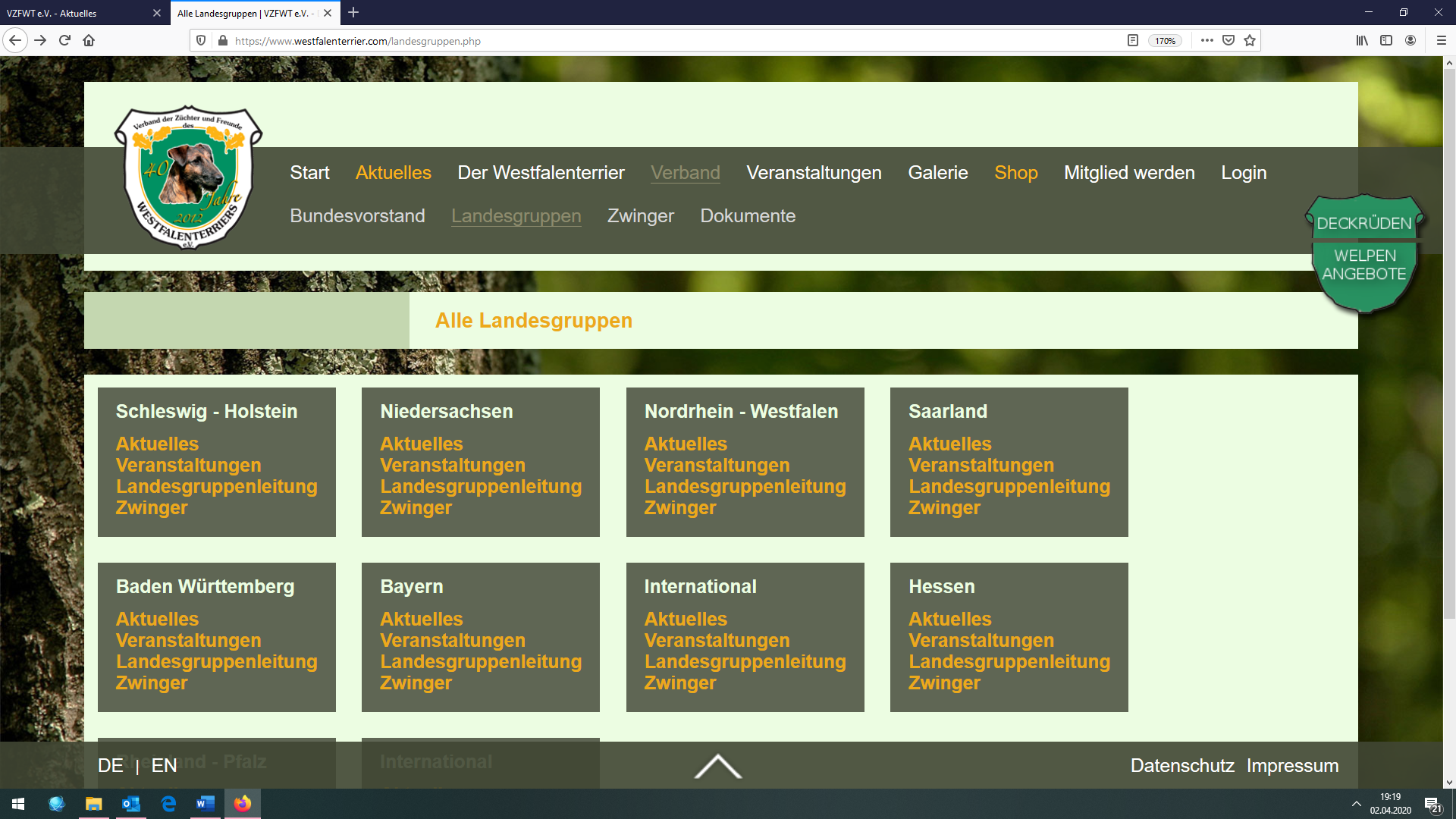Close the Alle Landesgruppen tab
Screen dimensions: 1456x819
click(x=328, y=13)
